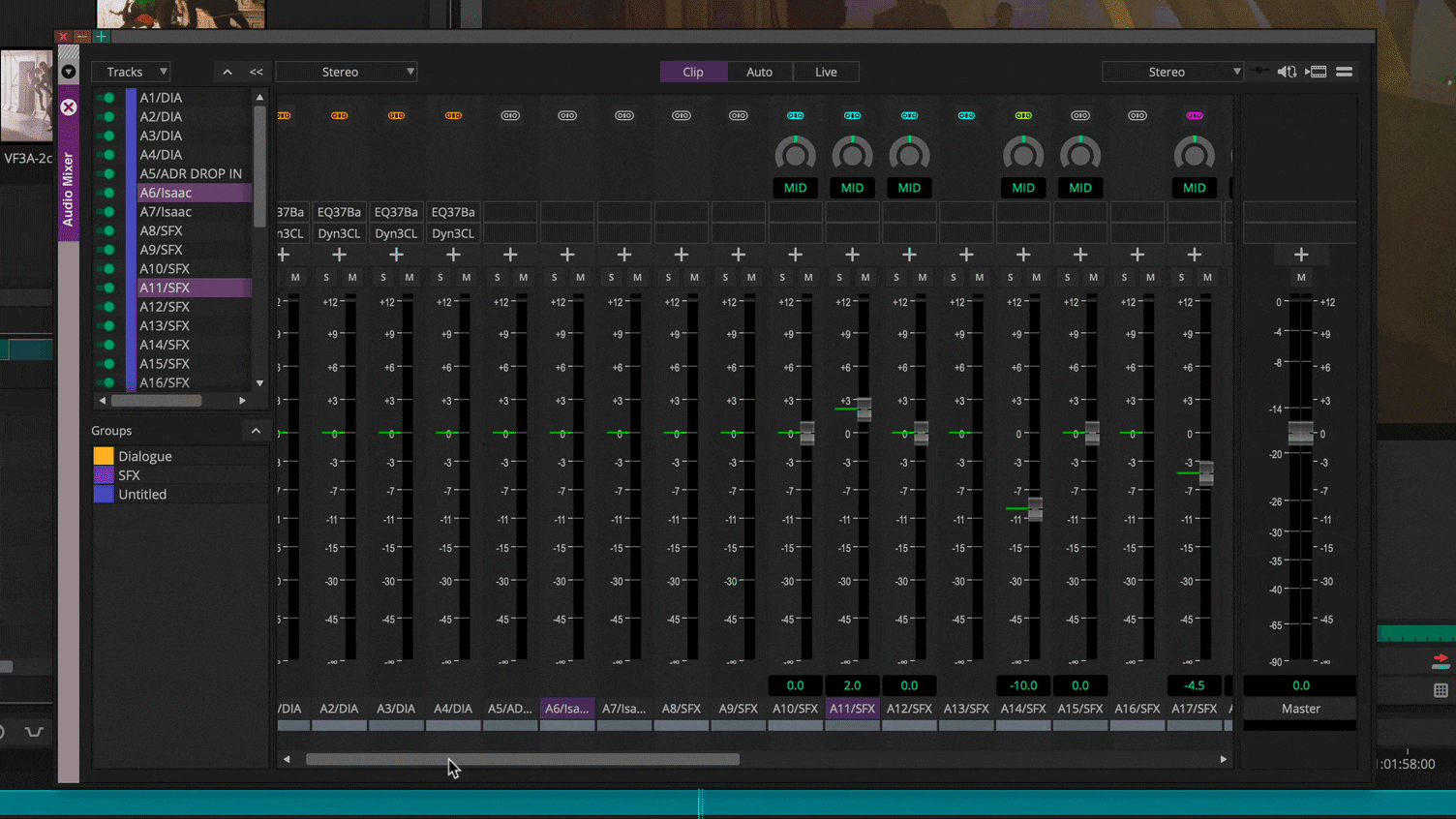Collapse the Groups section chevron
The width and height of the screenshot is (1456, 819).
(x=256, y=431)
